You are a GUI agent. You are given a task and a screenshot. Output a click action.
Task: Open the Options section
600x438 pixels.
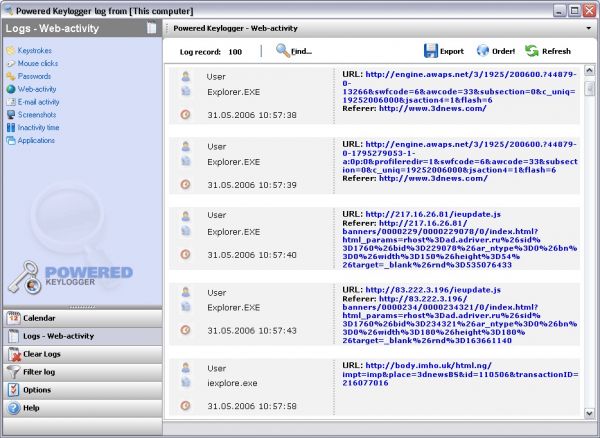[x=83, y=390]
